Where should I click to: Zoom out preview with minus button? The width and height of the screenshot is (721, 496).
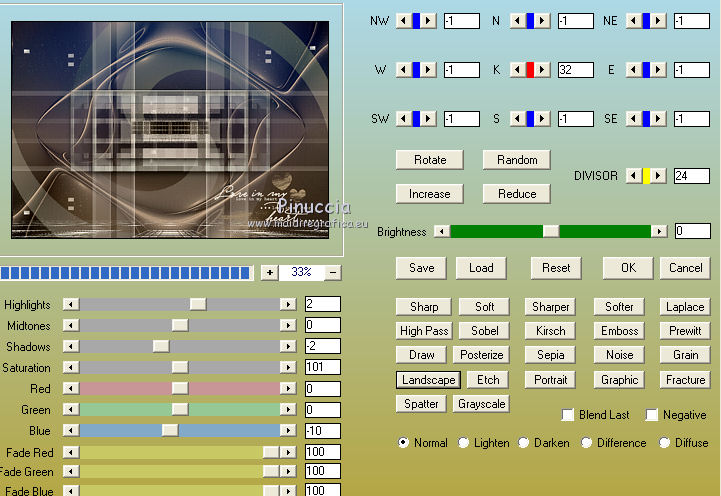(333, 273)
